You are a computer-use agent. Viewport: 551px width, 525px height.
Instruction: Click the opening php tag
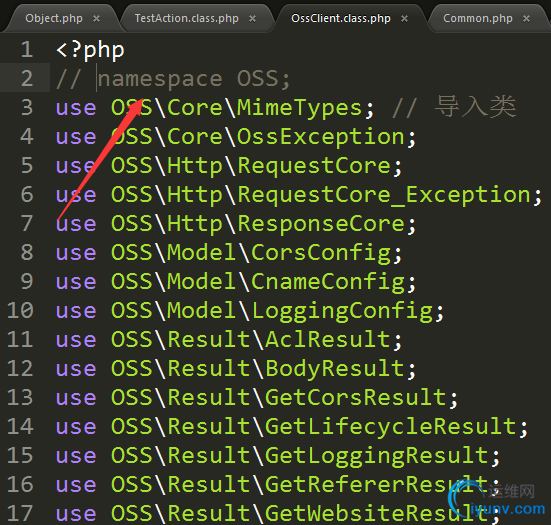[90, 50]
